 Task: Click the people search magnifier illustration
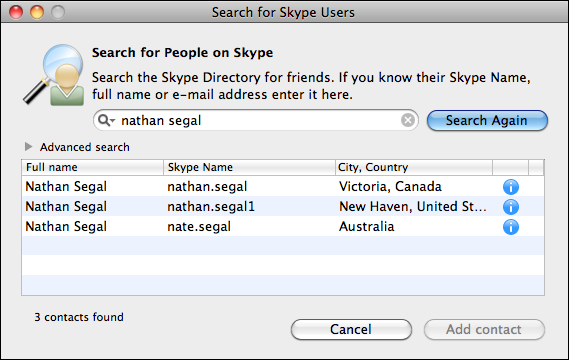tap(54, 75)
